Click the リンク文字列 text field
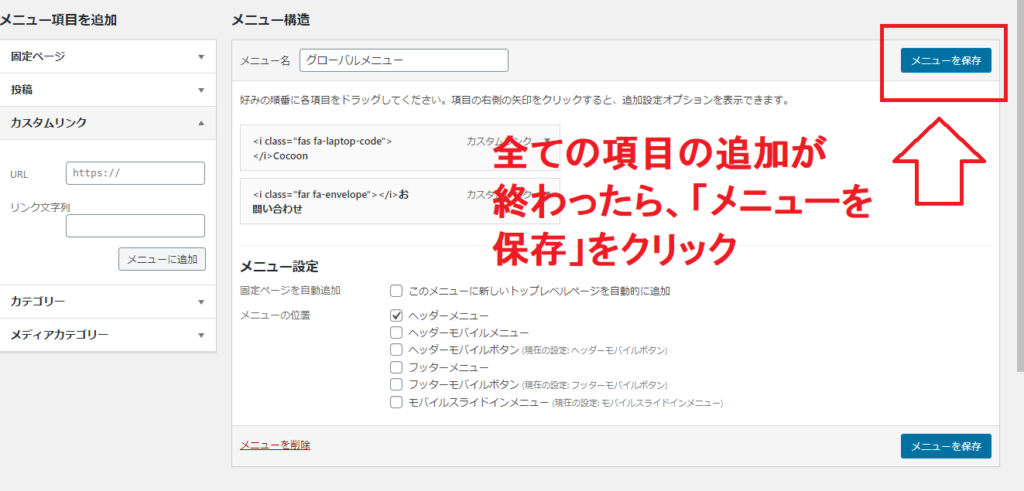This screenshot has width=1024, height=491. click(x=135, y=226)
